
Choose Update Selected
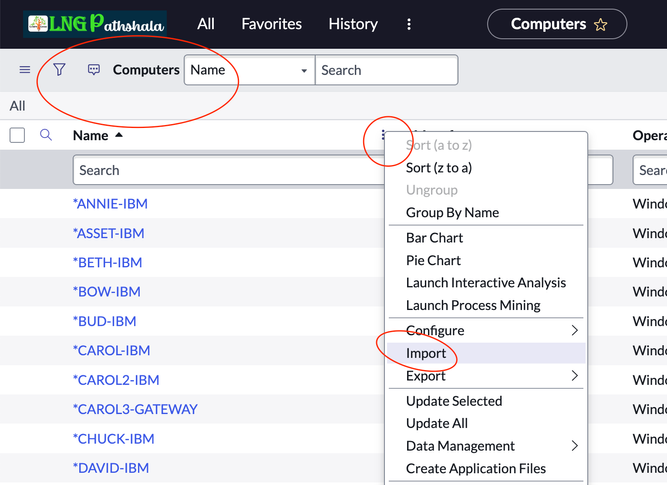pos(454,401)
